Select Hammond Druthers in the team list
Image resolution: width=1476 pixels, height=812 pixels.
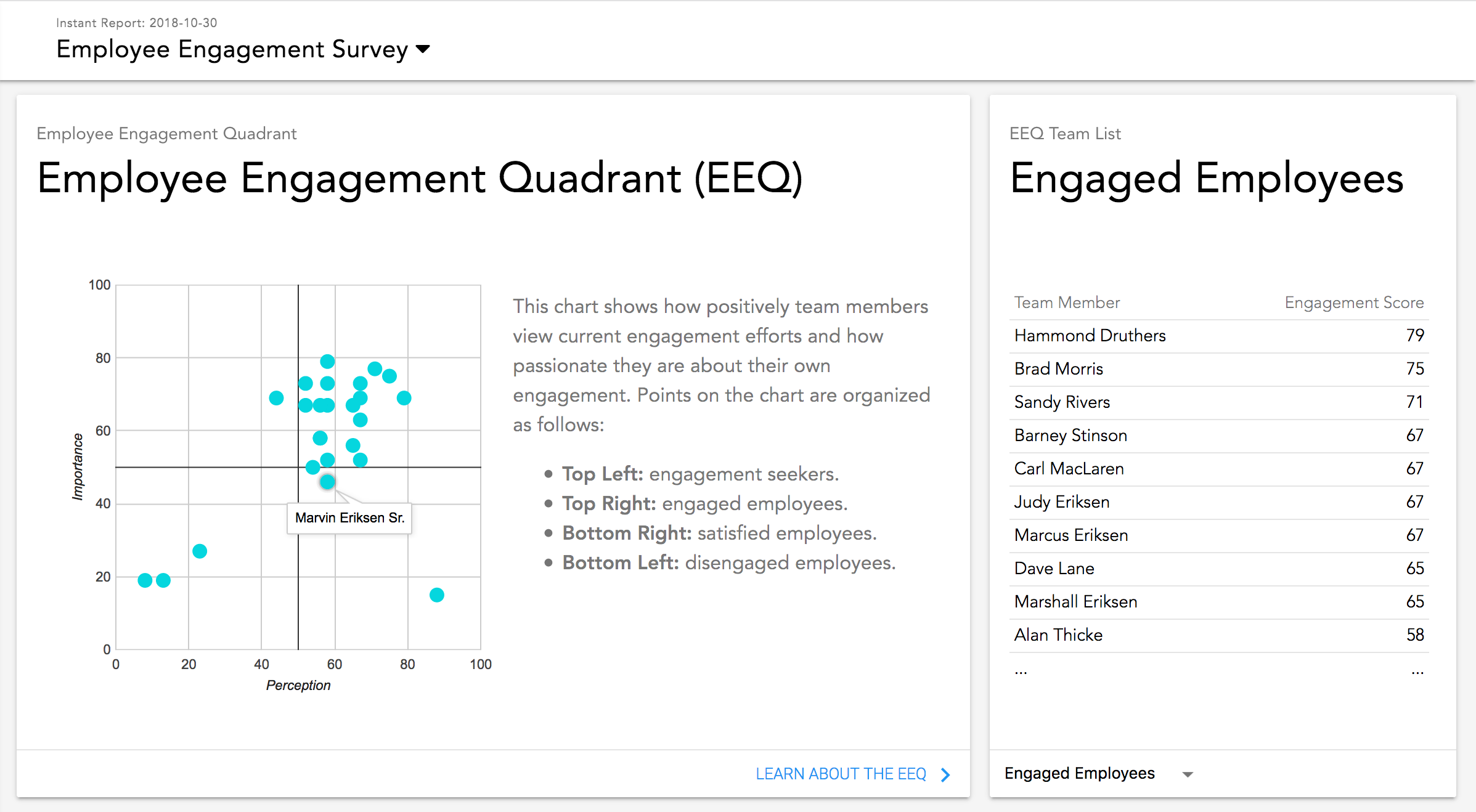tap(1218, 336)
